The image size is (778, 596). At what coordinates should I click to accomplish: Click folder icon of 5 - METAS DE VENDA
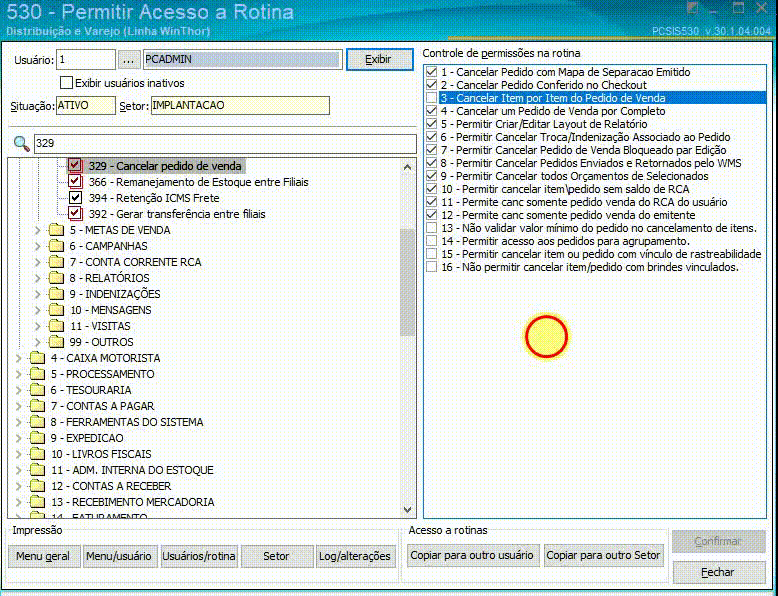click(57, 230)
